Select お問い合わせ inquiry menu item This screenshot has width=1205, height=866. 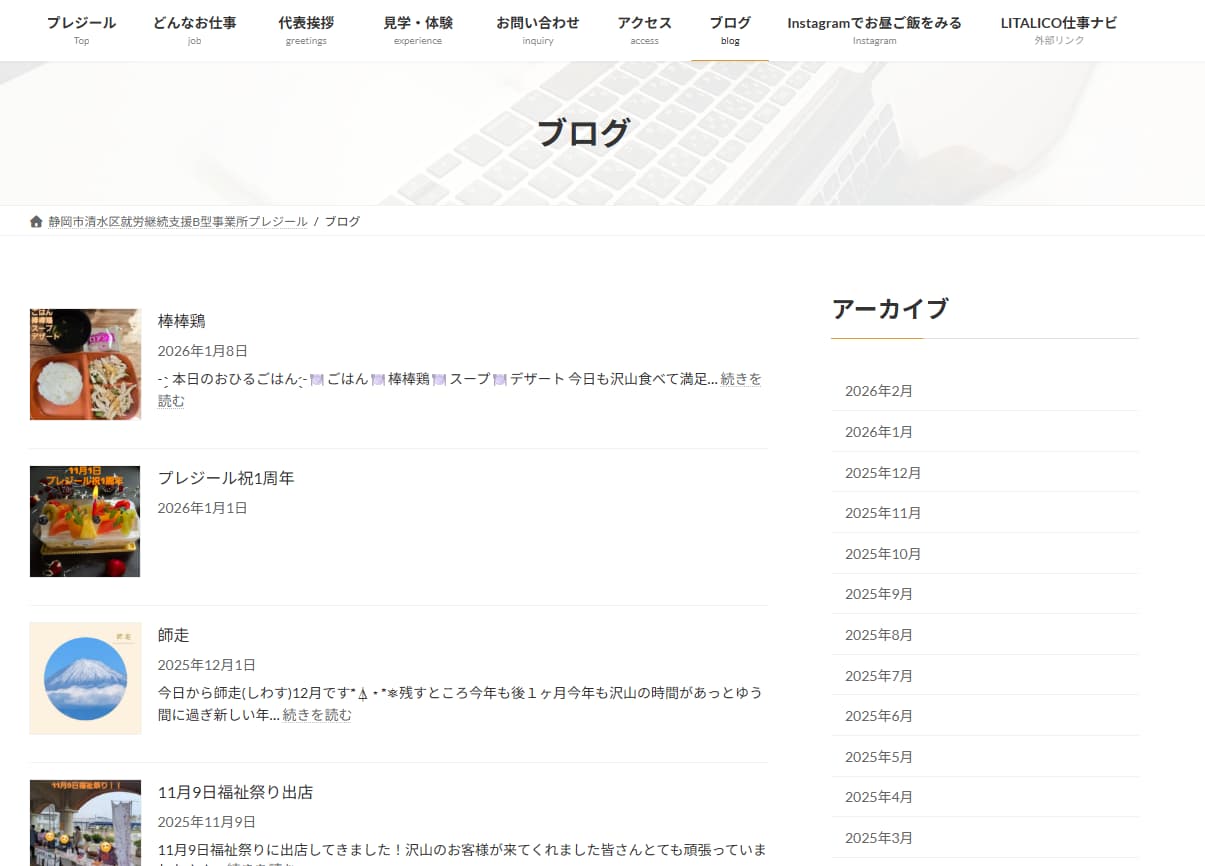[537, 30]
